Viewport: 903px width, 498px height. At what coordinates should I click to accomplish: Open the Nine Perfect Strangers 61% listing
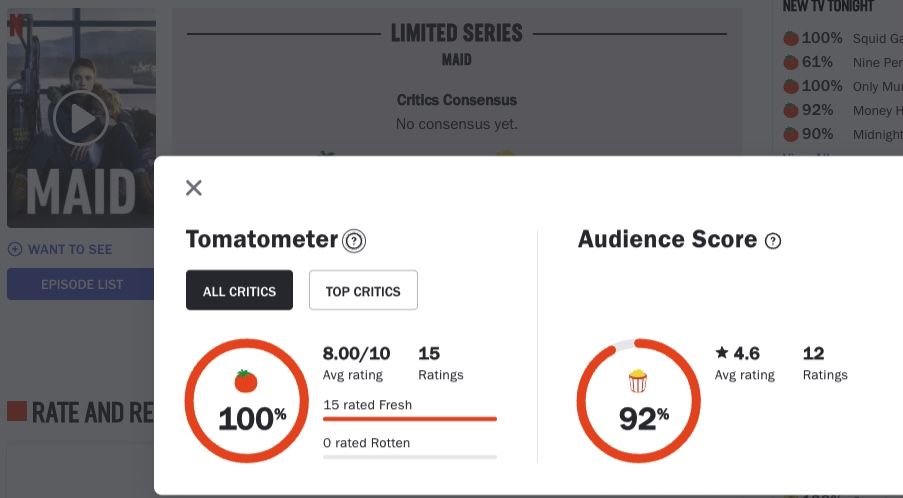click(843, 62)
